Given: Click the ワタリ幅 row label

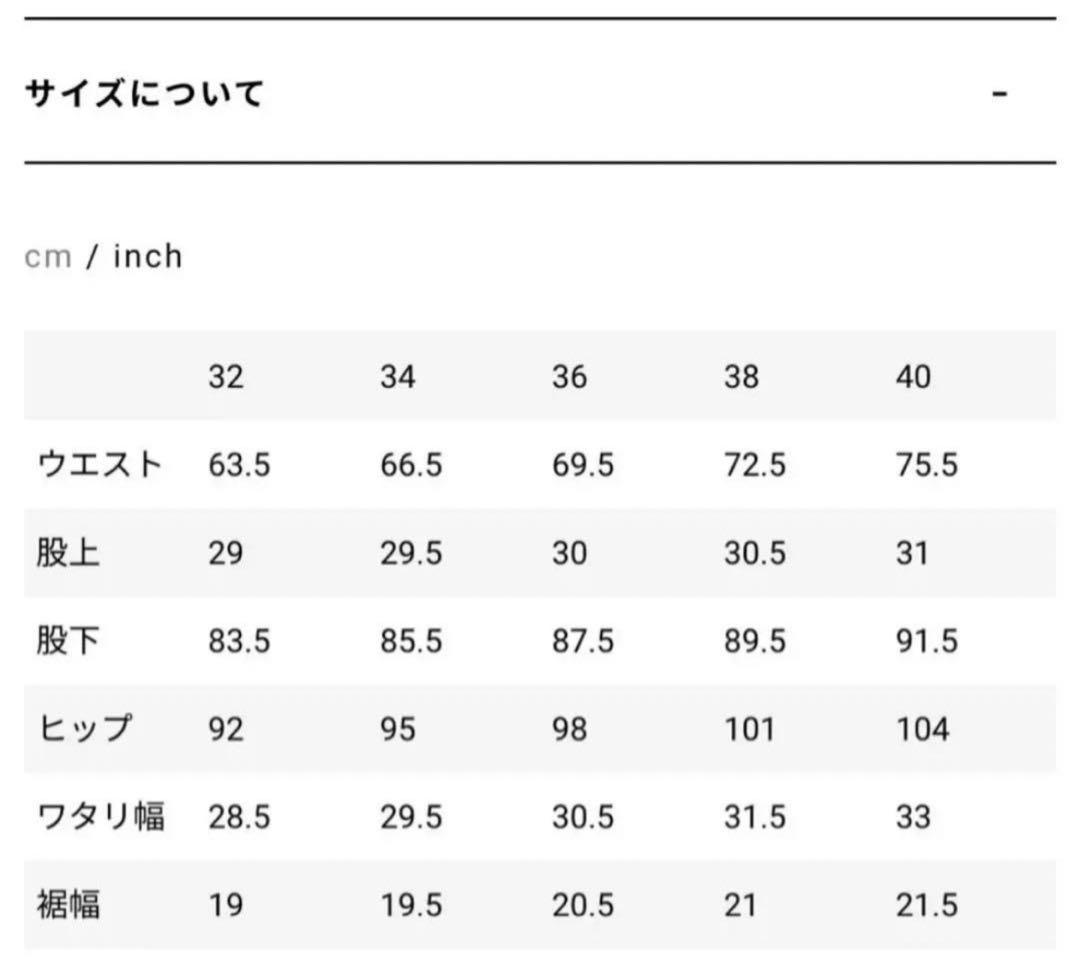Looking at the screenshot, I should (101, 816).
